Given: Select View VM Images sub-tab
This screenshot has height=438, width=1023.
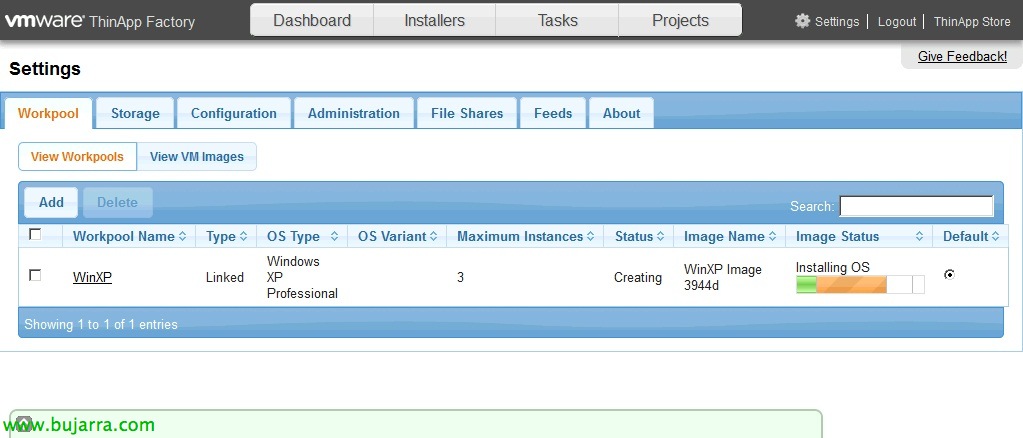Looking at the screenshot, I should pos(196,157).
